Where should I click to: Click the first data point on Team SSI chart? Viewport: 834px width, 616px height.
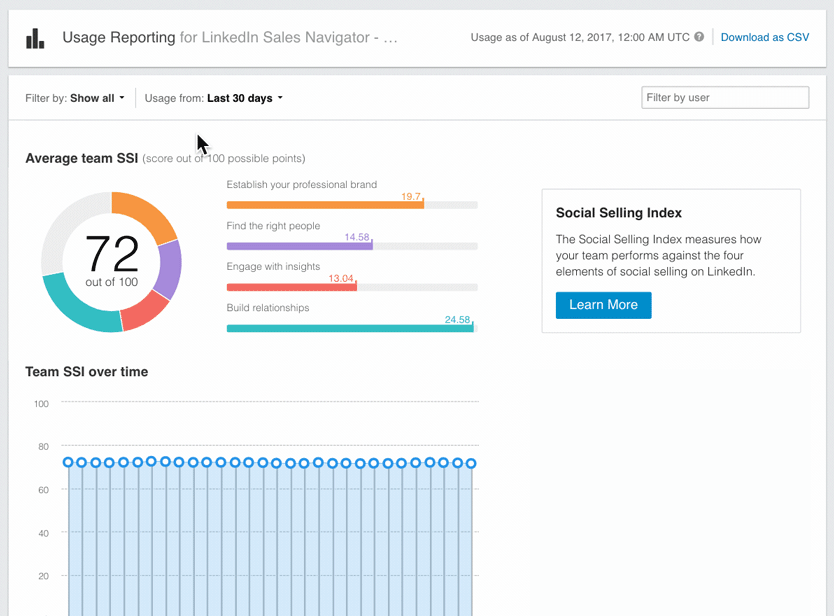tap(67, 463)
